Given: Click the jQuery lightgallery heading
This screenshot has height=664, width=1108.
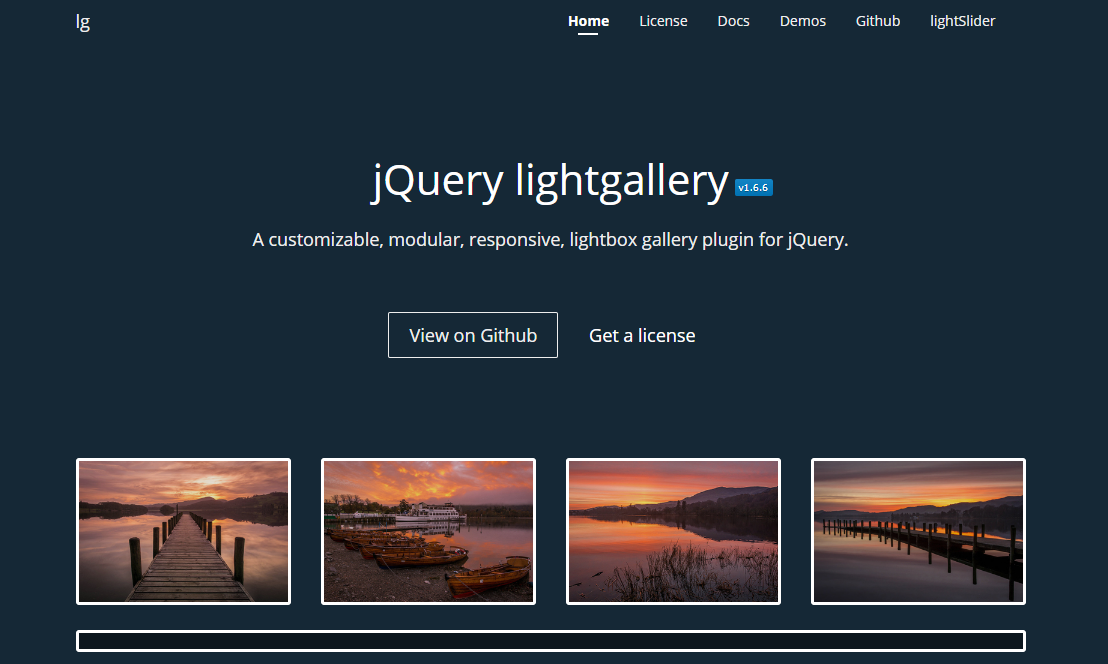Looking at the screenshot, I should click(550, 182).
